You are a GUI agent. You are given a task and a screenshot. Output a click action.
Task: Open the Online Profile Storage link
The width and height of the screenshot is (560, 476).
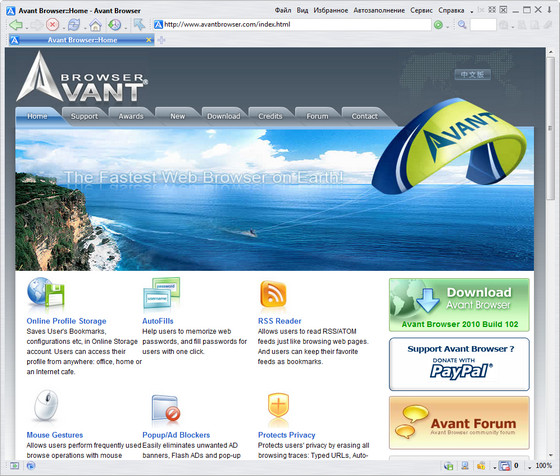66,321
